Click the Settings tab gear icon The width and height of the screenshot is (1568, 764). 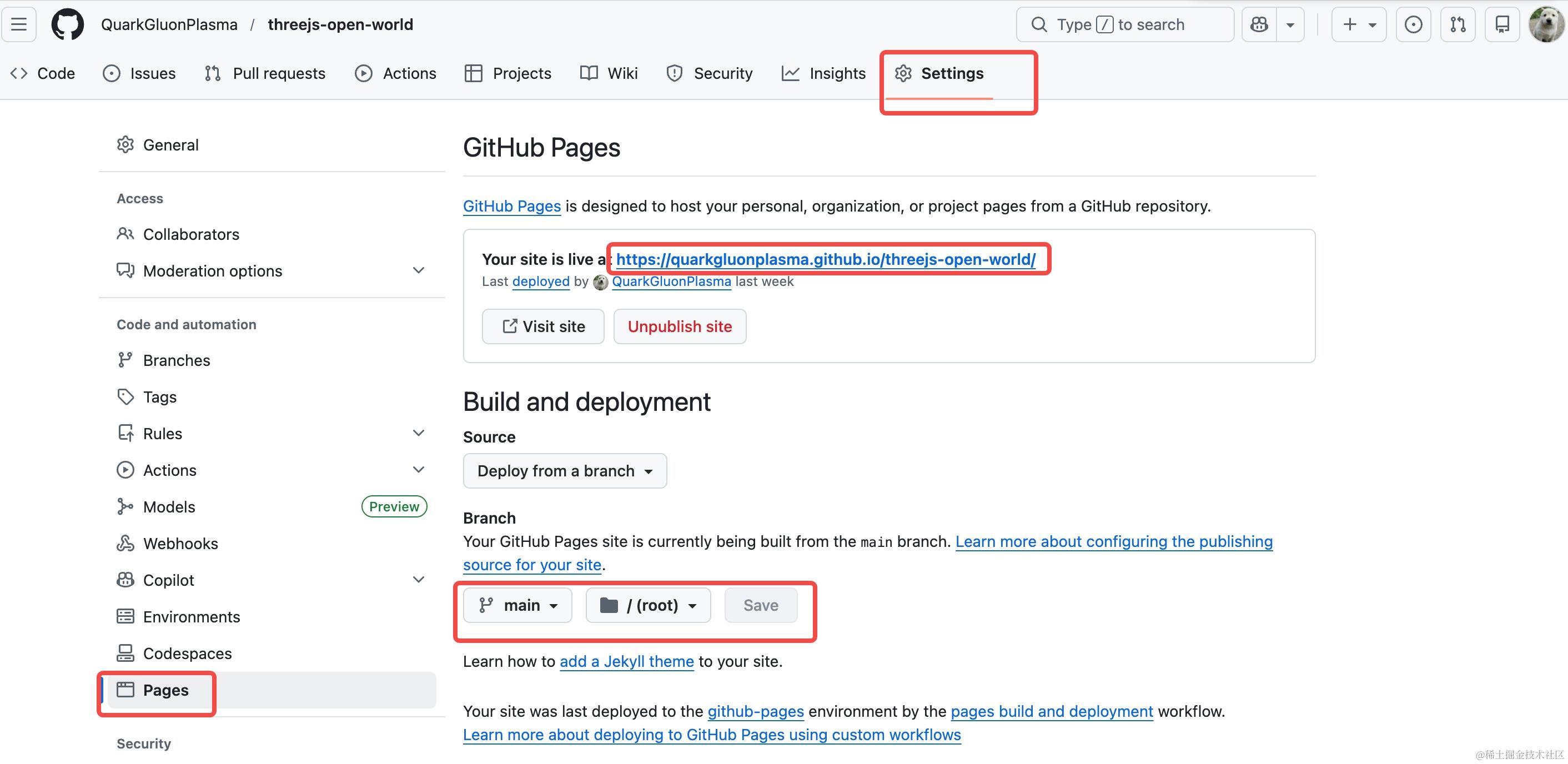click(903, 73)
